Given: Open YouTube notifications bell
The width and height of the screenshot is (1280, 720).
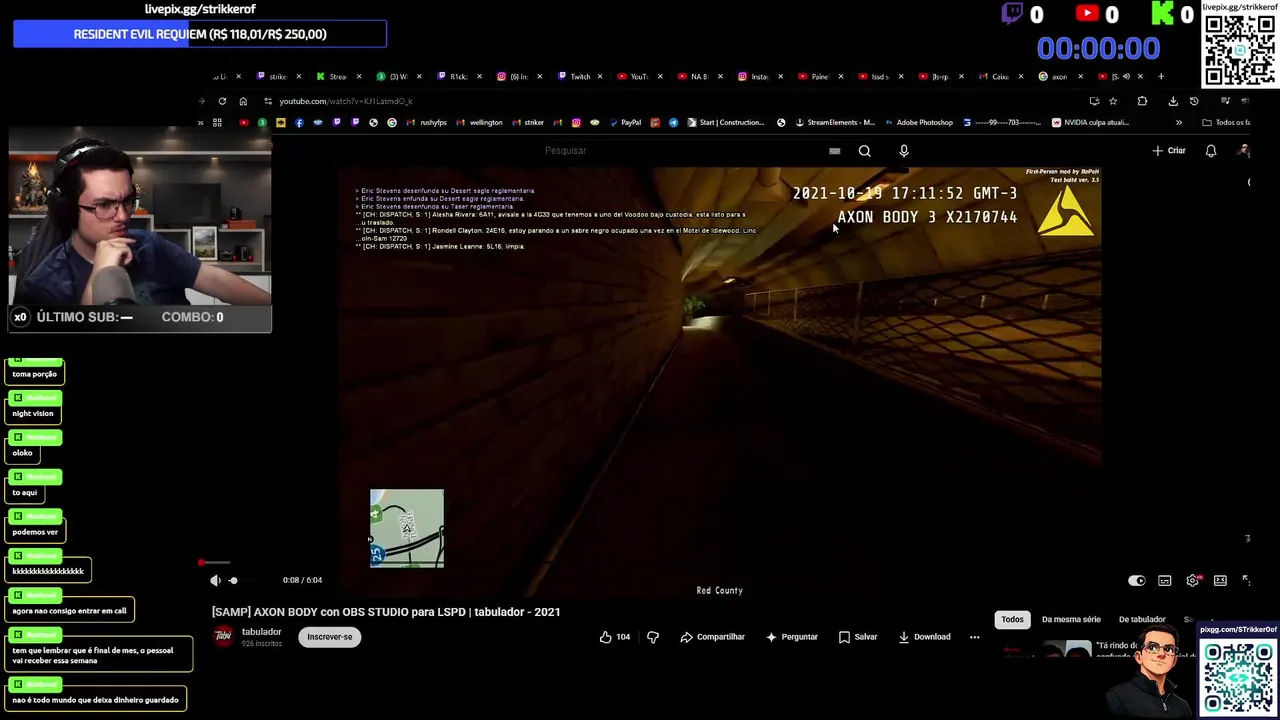Looking at the screenshot, I should (1211, 151).
